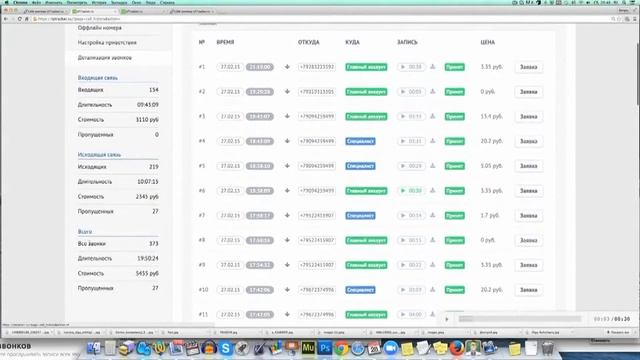Viewport: 640px width, 360px height.
Task: Click the 'Принят' status badge in row #2
Action: [454, 92]
